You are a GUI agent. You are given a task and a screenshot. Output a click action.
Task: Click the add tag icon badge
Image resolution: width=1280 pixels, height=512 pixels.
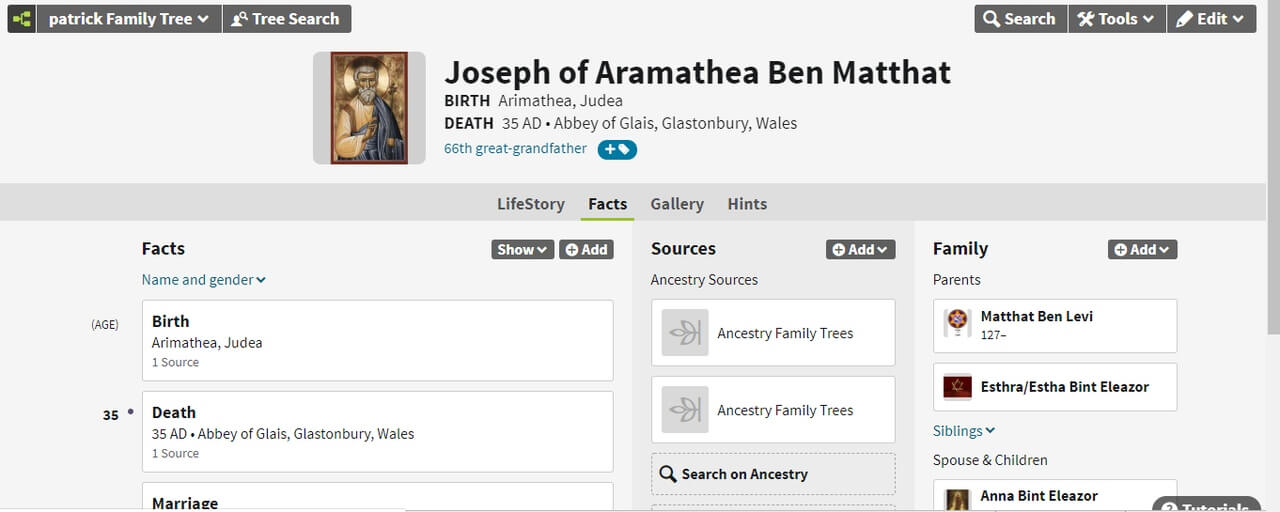[617, 150]
